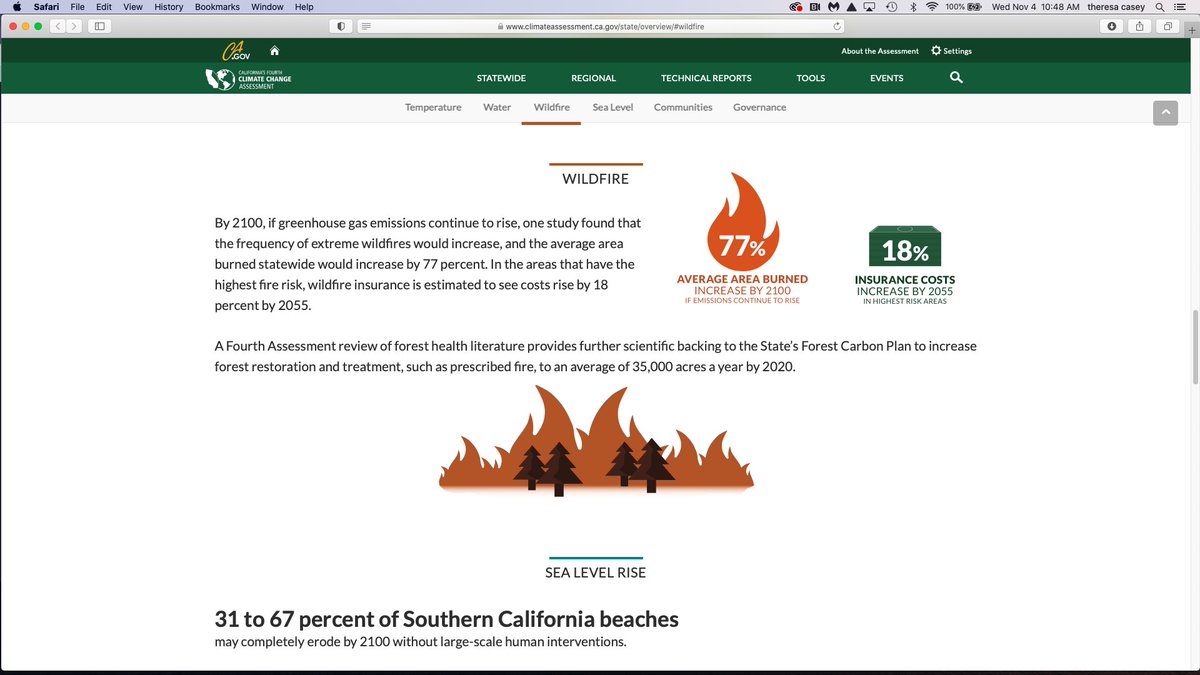Viewport: 1200px width, 675px height.
Task: Open AirPlay display menu icon
Action: [x=870, y=7]
